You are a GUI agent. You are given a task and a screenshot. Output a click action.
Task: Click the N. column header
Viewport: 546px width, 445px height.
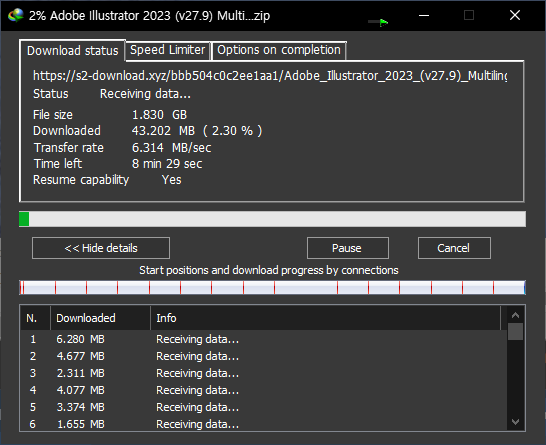(x=35, y=318)
